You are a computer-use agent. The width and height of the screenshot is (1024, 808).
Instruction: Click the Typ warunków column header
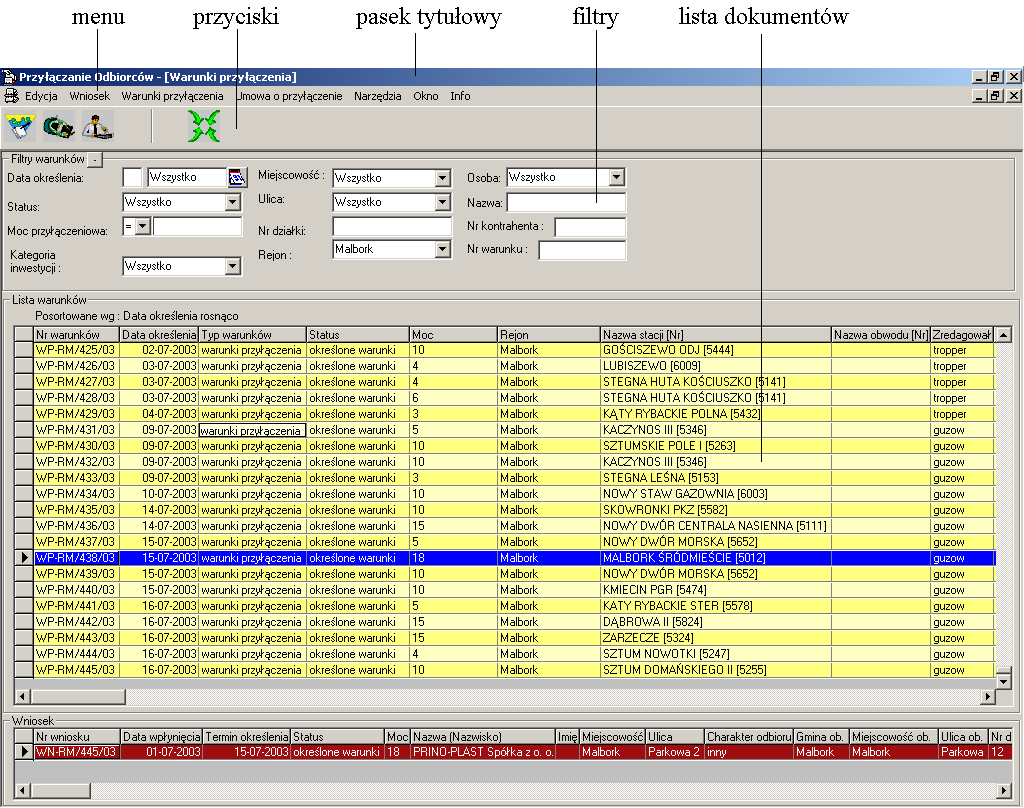click(x=253, y=334)
